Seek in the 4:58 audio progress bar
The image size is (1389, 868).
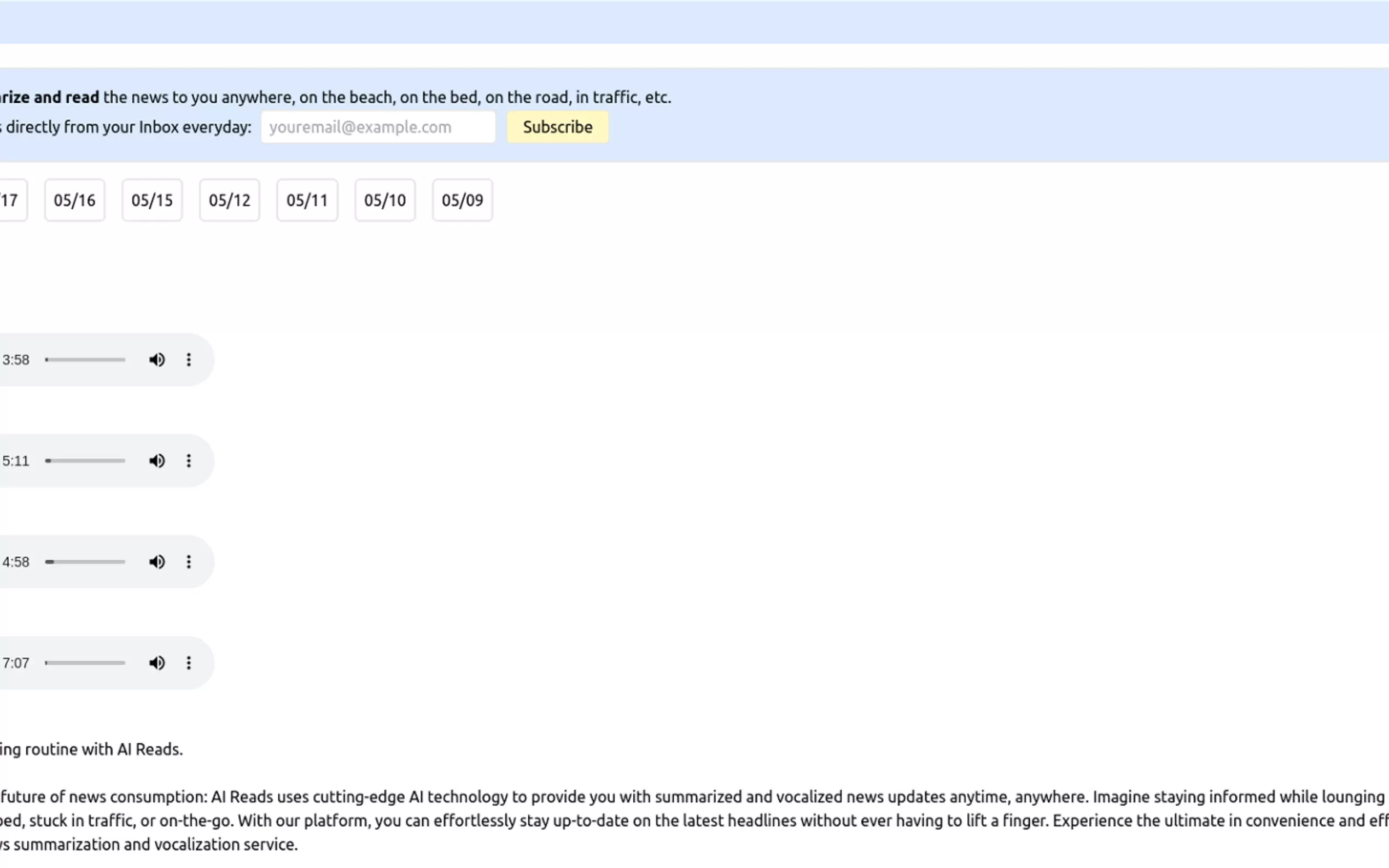click(85, 562)
